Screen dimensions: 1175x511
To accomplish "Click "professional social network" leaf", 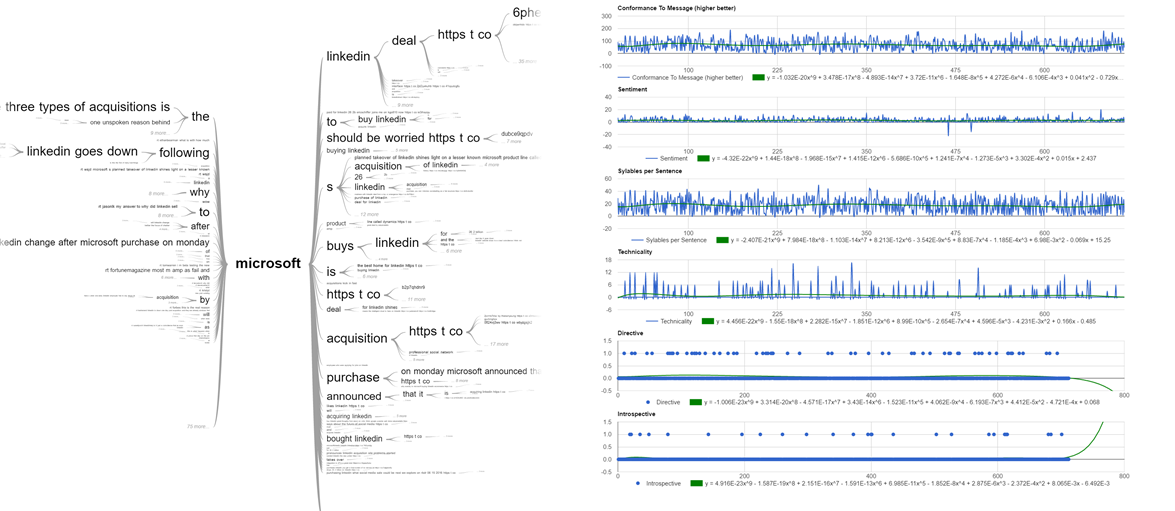I will 432,352.
